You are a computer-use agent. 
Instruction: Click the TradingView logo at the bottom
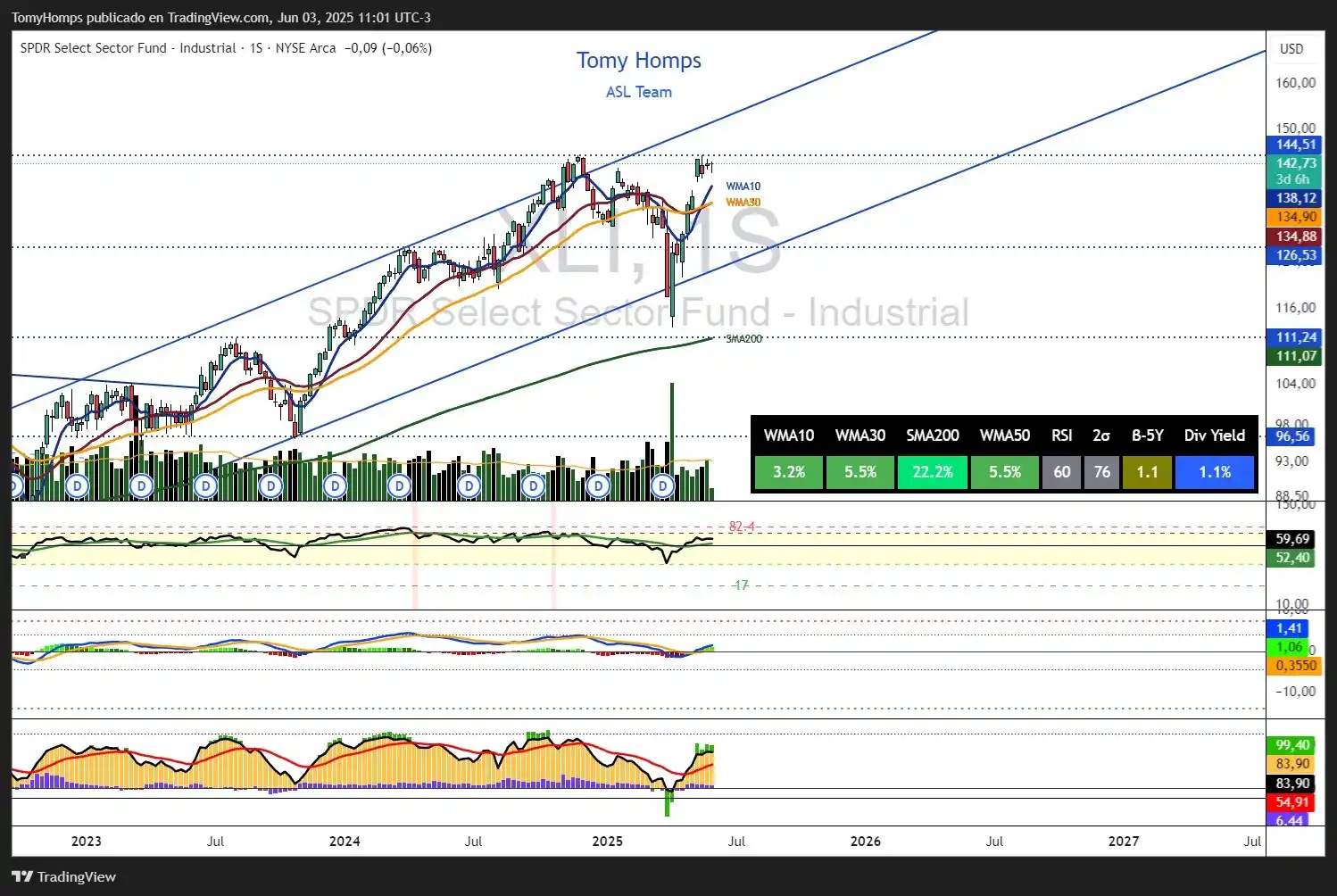pyautogui.click(x=64, y=876)
